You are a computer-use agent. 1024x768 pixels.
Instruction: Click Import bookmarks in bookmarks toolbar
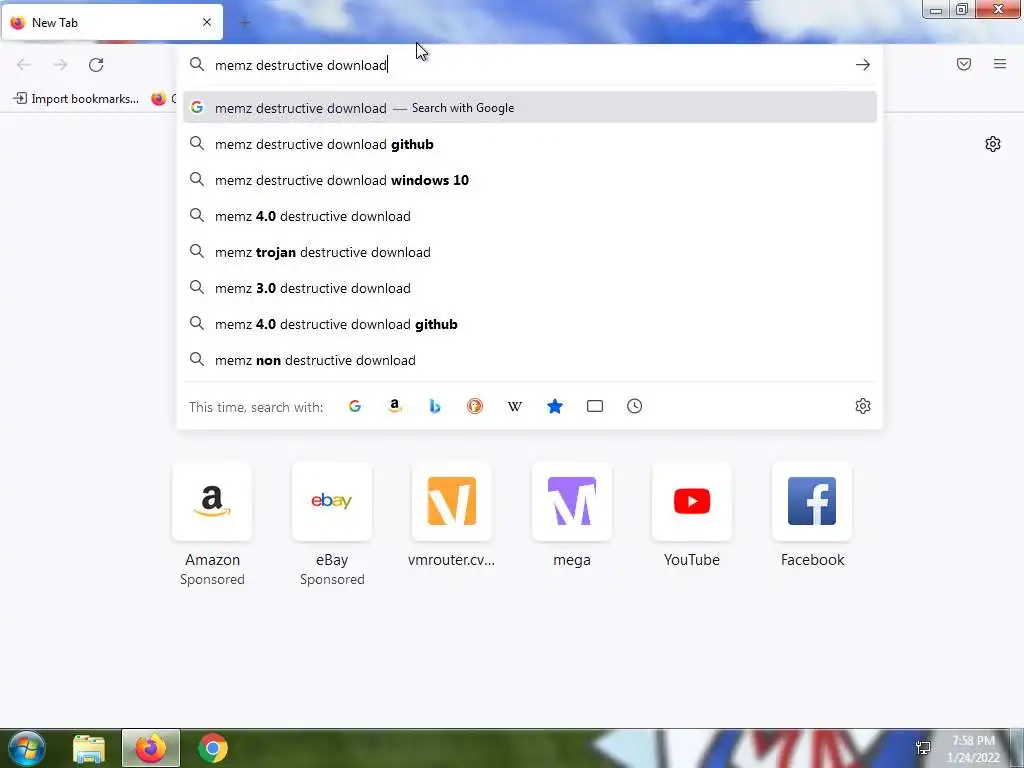coord(76,99)
